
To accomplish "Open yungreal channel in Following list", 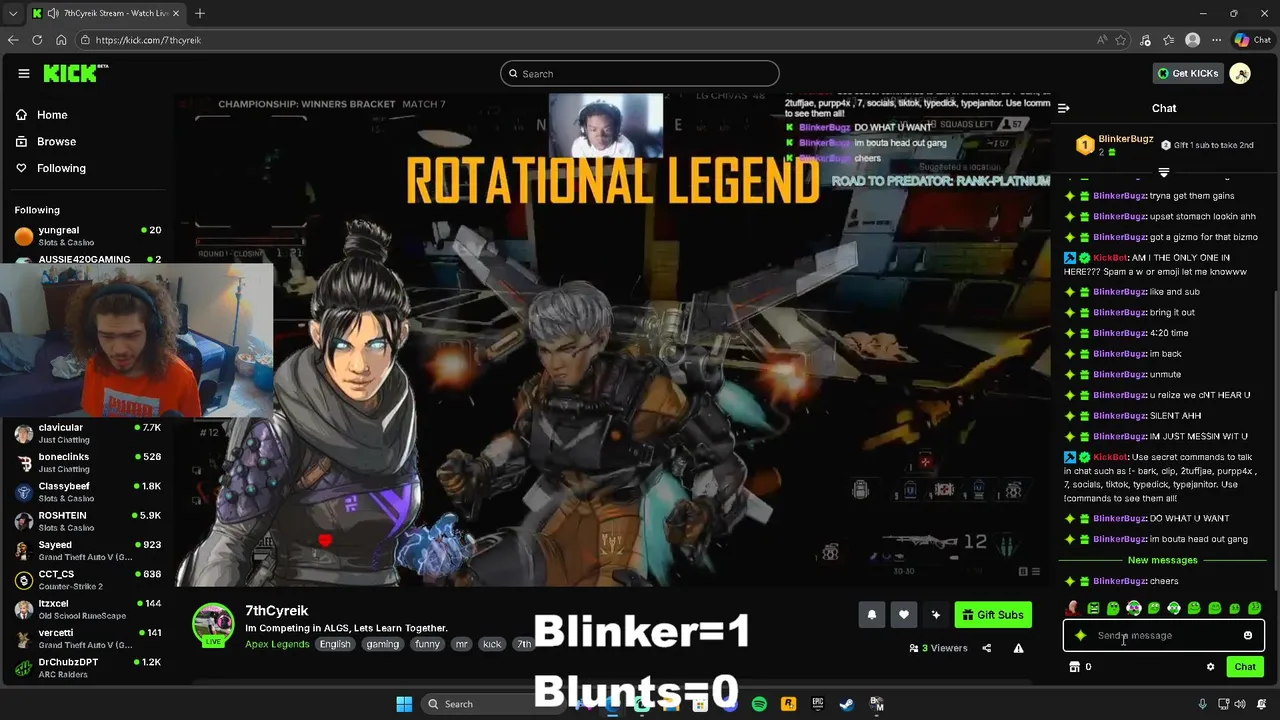I will (87, 235).
